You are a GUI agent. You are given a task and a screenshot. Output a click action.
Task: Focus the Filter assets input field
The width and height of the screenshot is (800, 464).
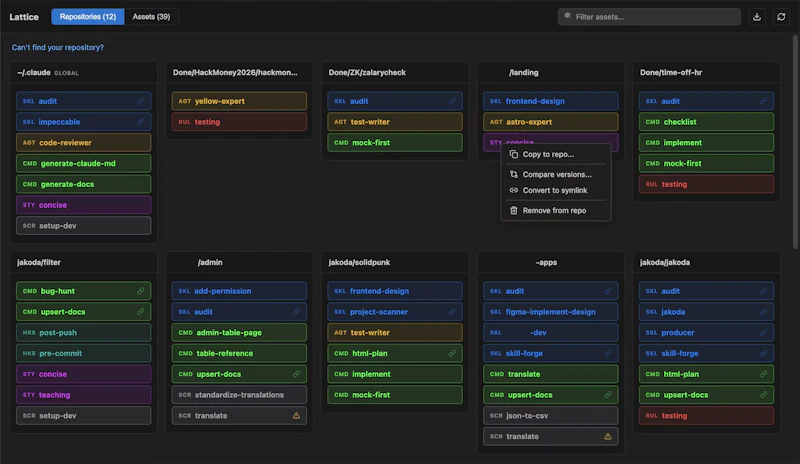[649, 17]
